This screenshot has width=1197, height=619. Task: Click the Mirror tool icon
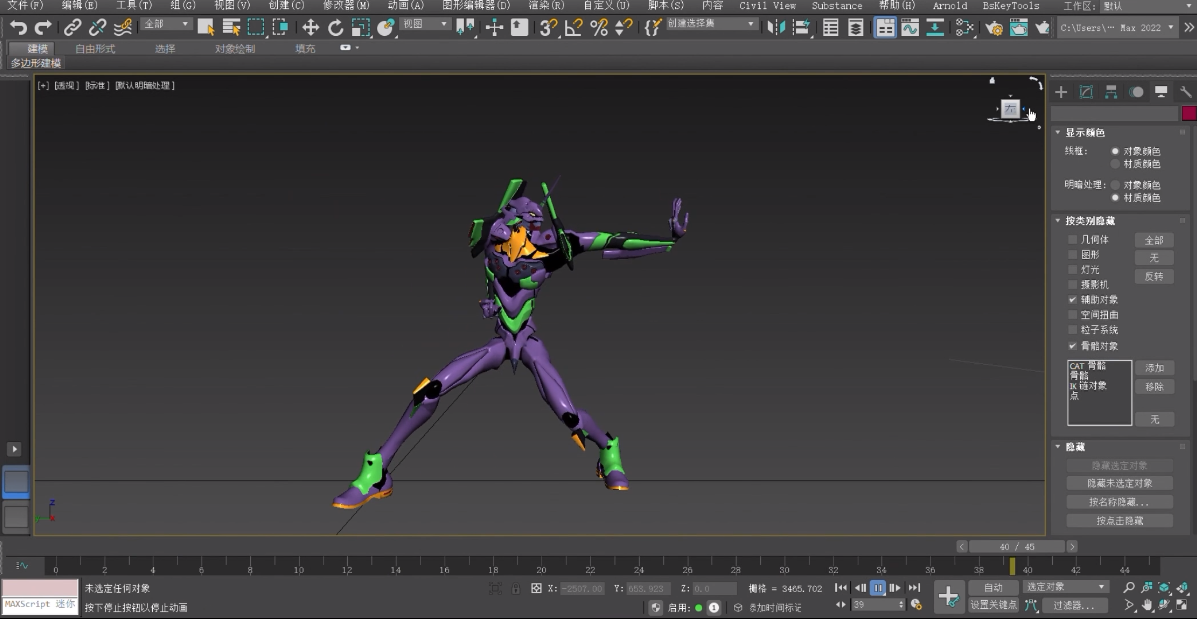point(776,28)
